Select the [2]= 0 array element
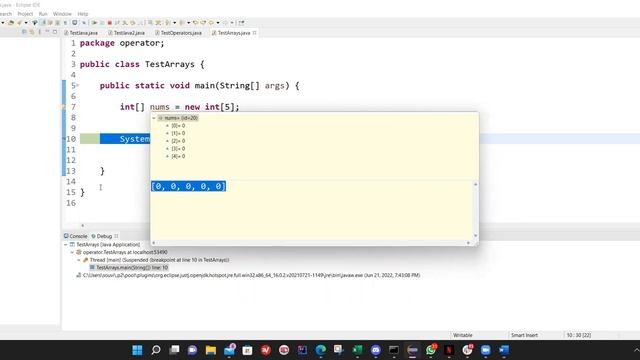Screen dimensions: 640x360 (x=176, y=141)
